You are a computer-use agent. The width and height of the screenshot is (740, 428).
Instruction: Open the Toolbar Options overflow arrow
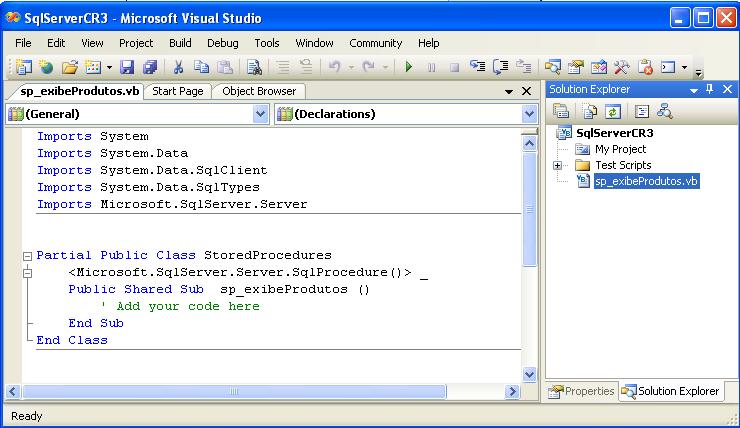(x=699, y=72)
